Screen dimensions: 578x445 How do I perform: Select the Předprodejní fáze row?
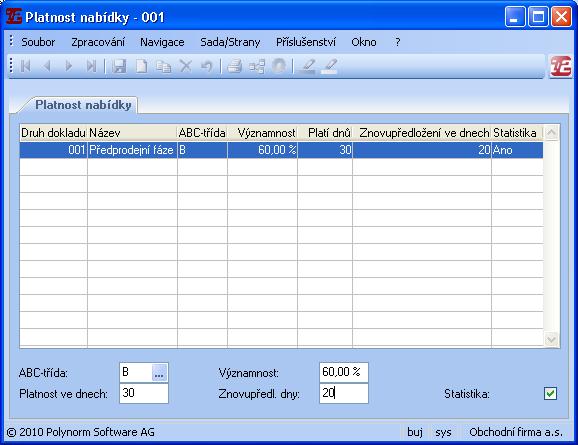pos(281,150)
